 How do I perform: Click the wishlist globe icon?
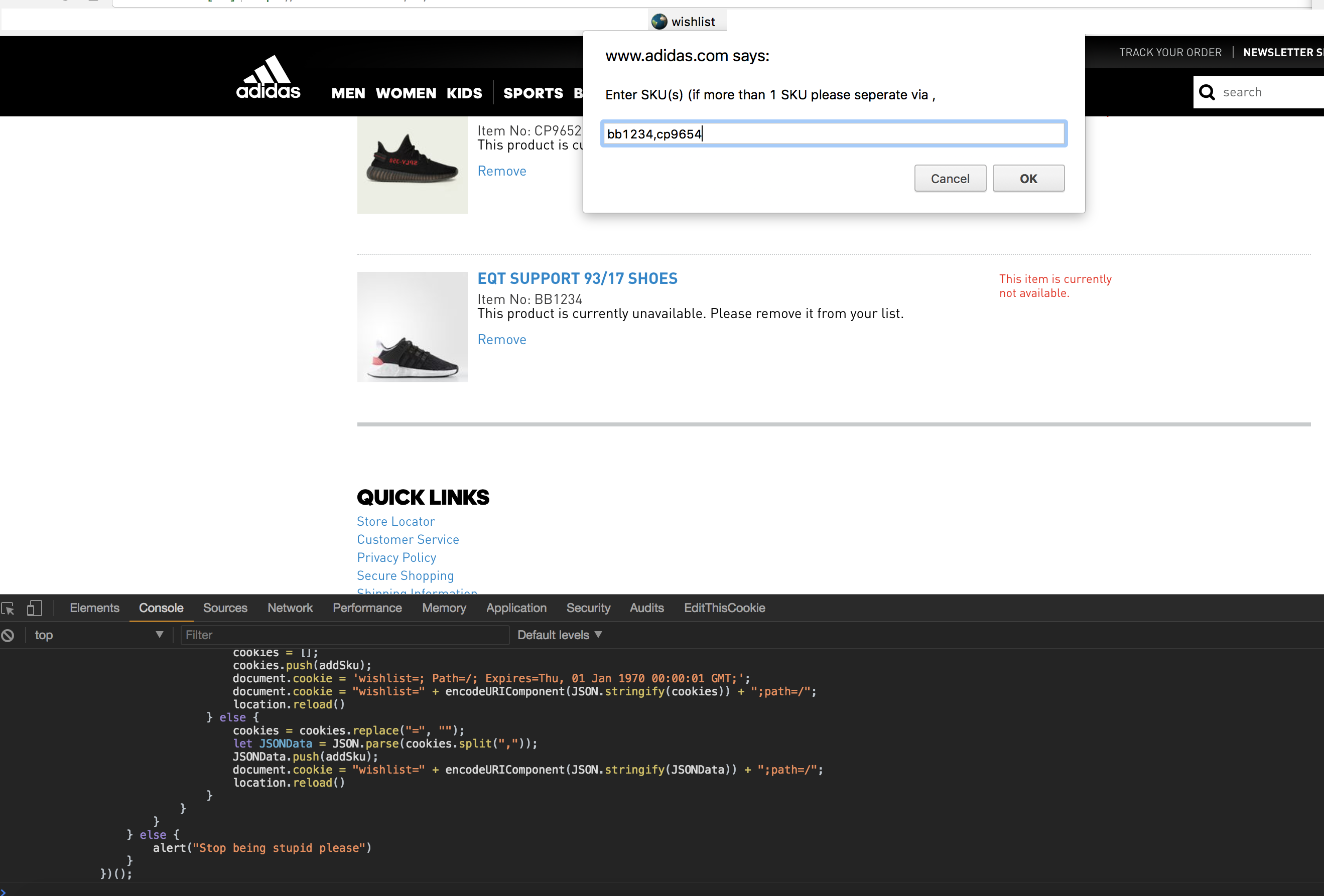point(659,22)
